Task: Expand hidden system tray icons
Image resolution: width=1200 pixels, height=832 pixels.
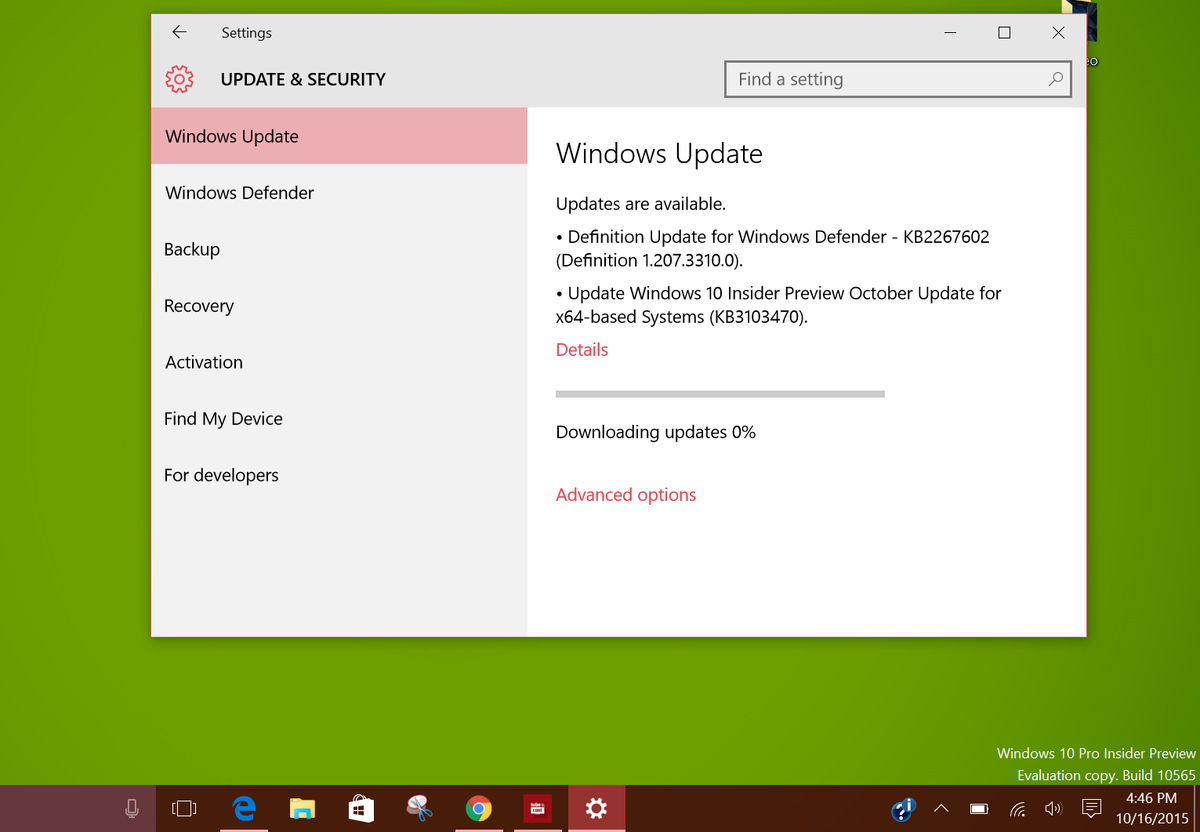Action: point(941,808)
